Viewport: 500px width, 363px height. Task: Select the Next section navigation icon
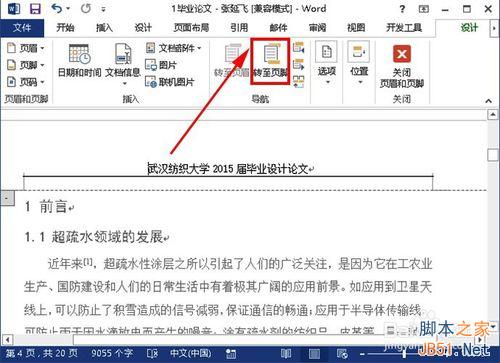point(299,64)
